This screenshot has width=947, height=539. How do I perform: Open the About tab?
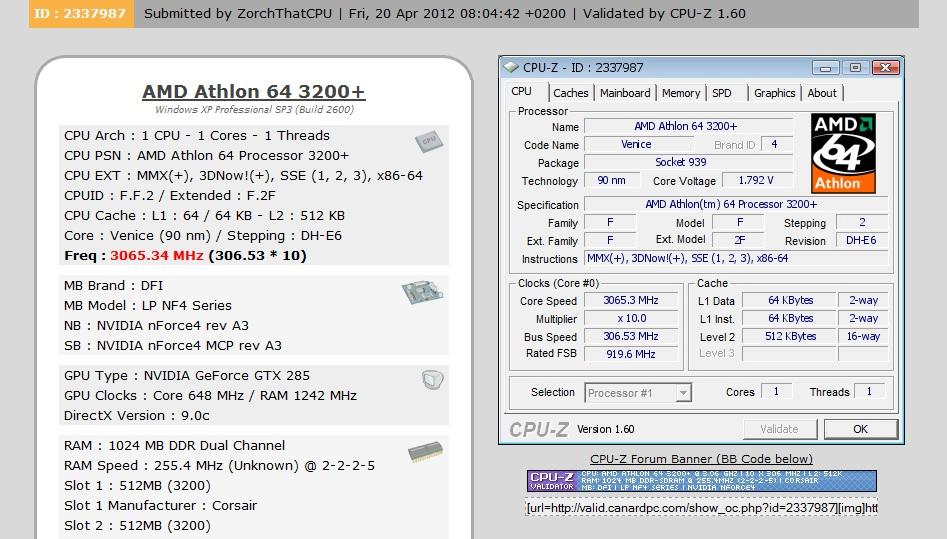(x=822, y=93)
